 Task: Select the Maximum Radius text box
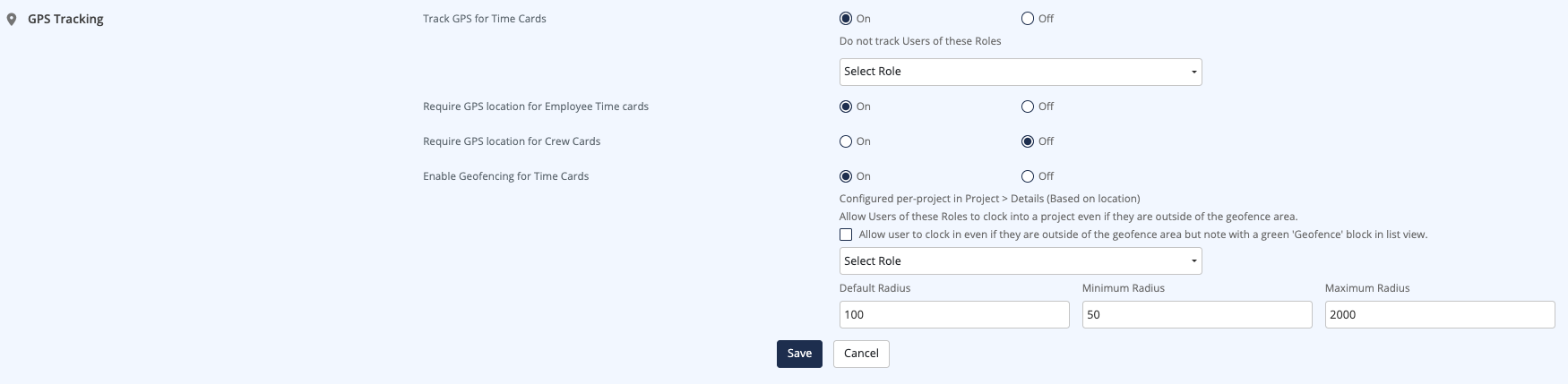pos(1440,315)
